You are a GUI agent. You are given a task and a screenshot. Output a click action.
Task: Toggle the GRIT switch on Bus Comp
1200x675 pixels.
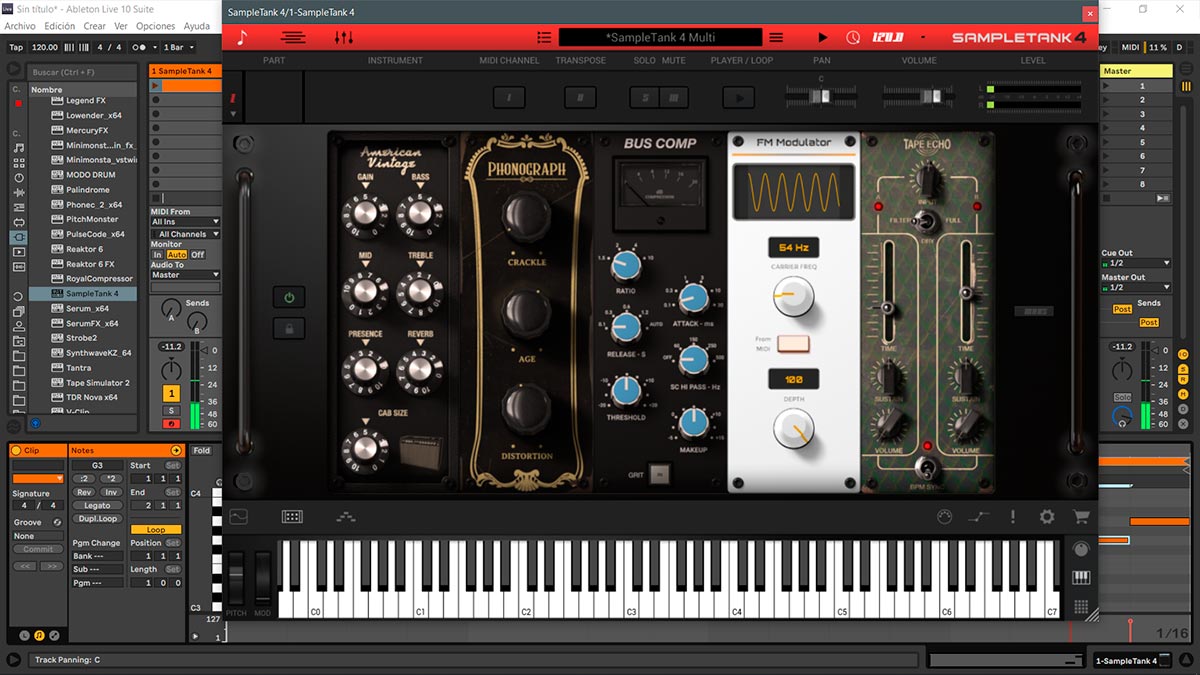click(x=658, y=475)
